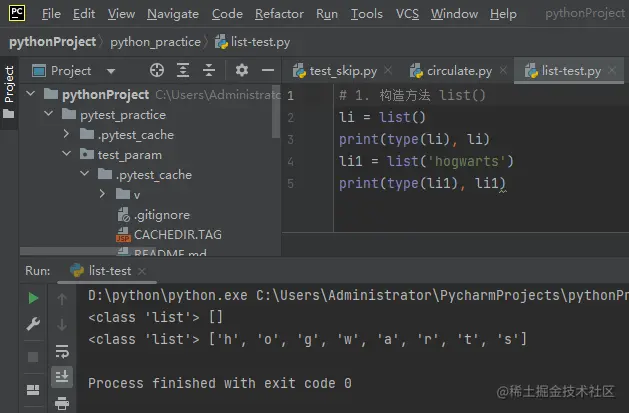Click line number 1 in gutter
The image size is (629, 413).
(290, 95)
